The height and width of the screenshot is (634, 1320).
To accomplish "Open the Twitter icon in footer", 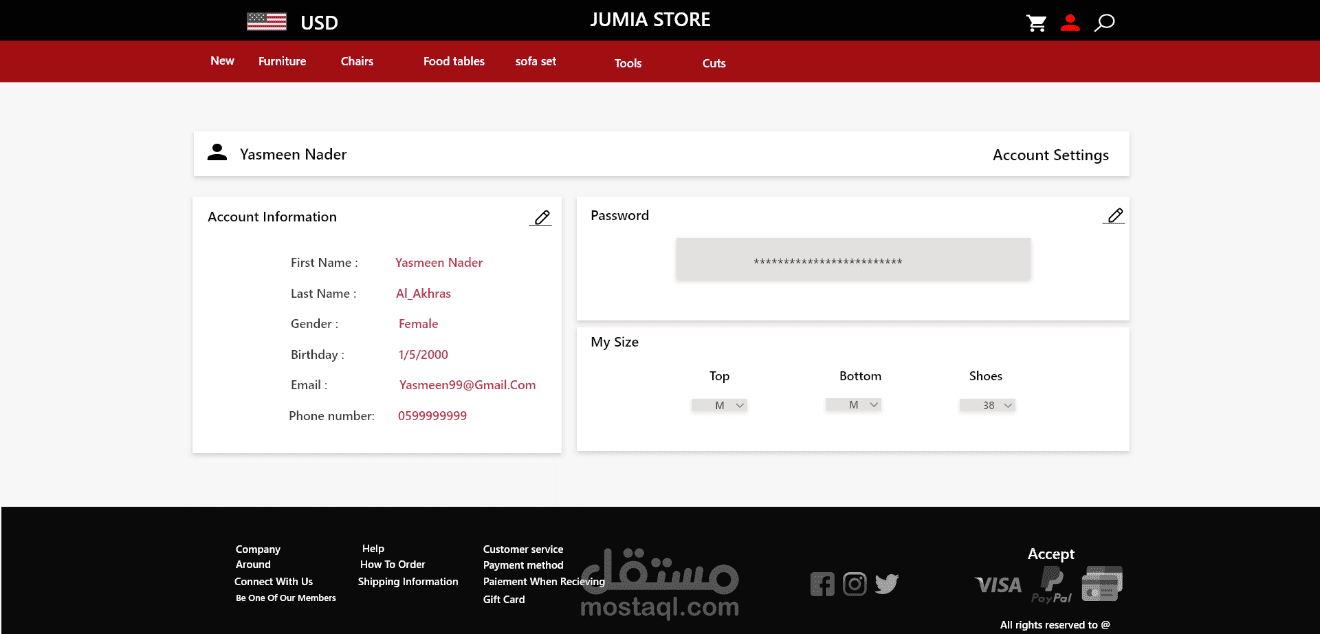I will tap(887, 584).
